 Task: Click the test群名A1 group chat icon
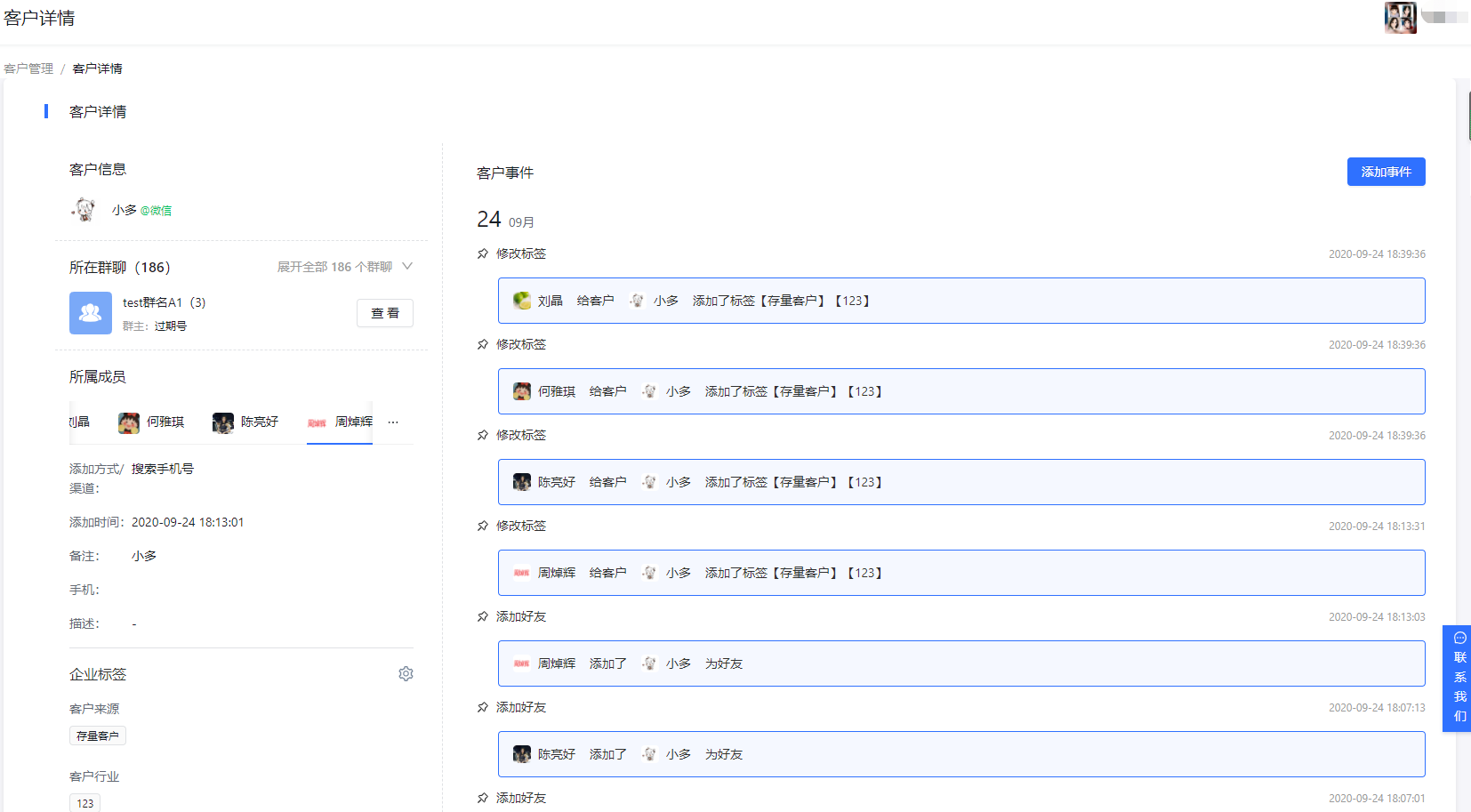(91, 313)
